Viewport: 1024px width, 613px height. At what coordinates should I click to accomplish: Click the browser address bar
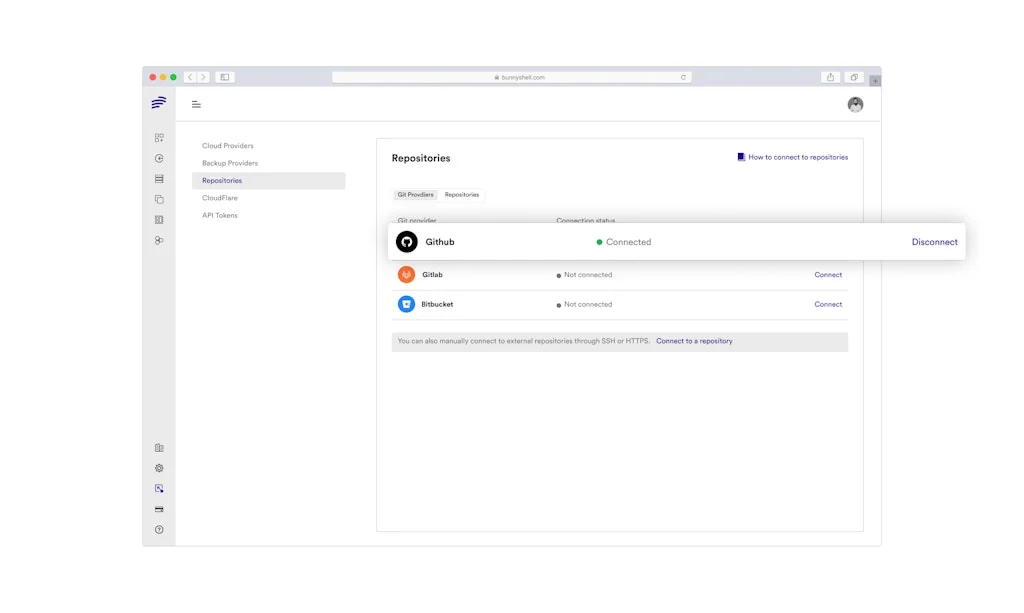pos(510,77)
